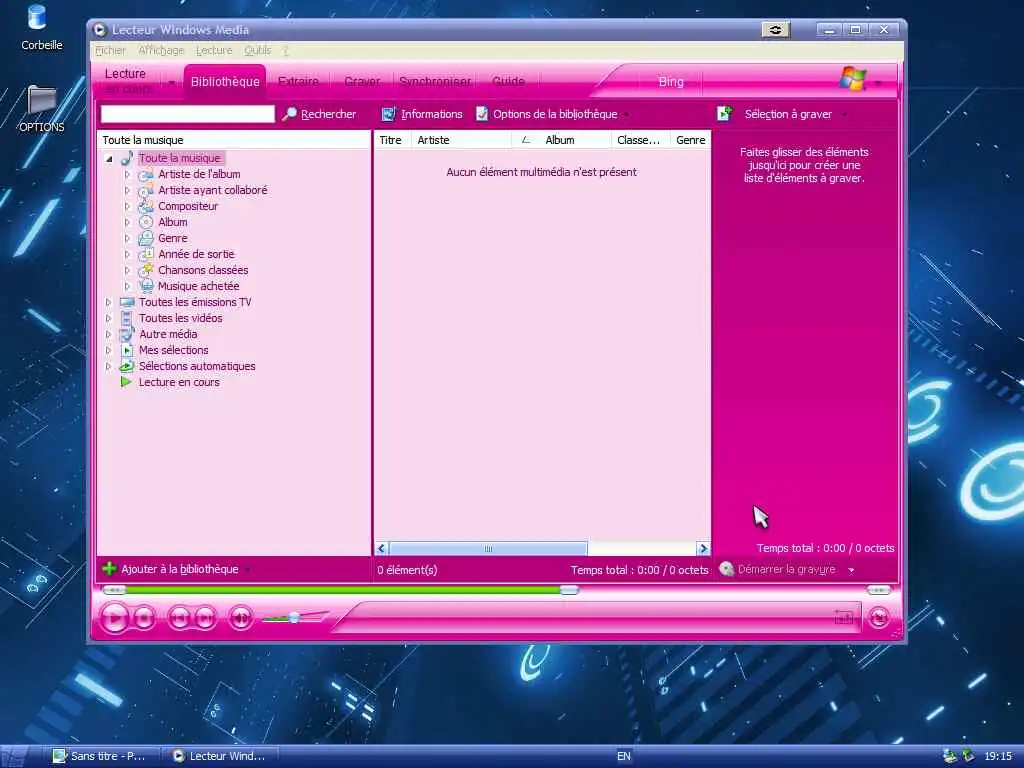
Task: Sort by the Artiste column header
Action: [x=461, y=140]
